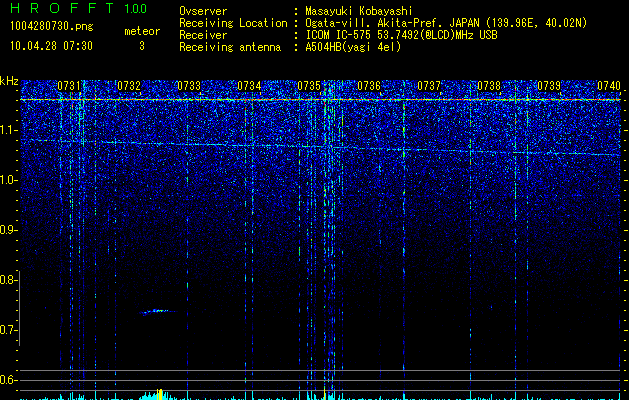Click the 0740 time marker
This screenshot has height=400, width=629.
tap(609, 86)
